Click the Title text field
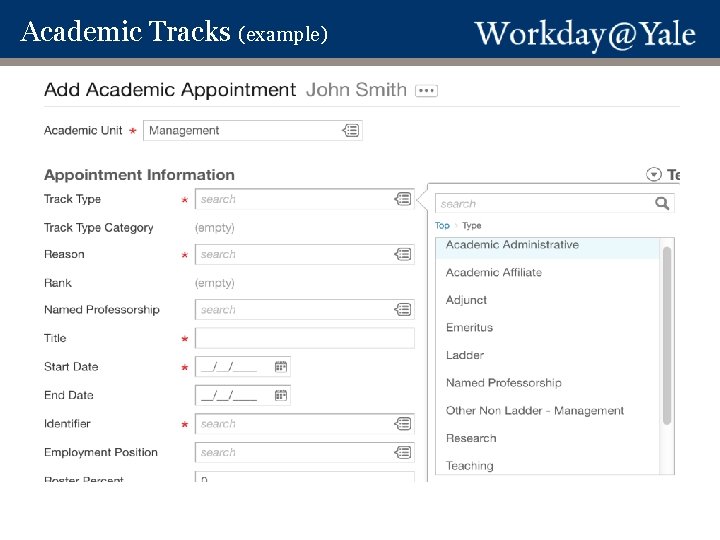 304,338
